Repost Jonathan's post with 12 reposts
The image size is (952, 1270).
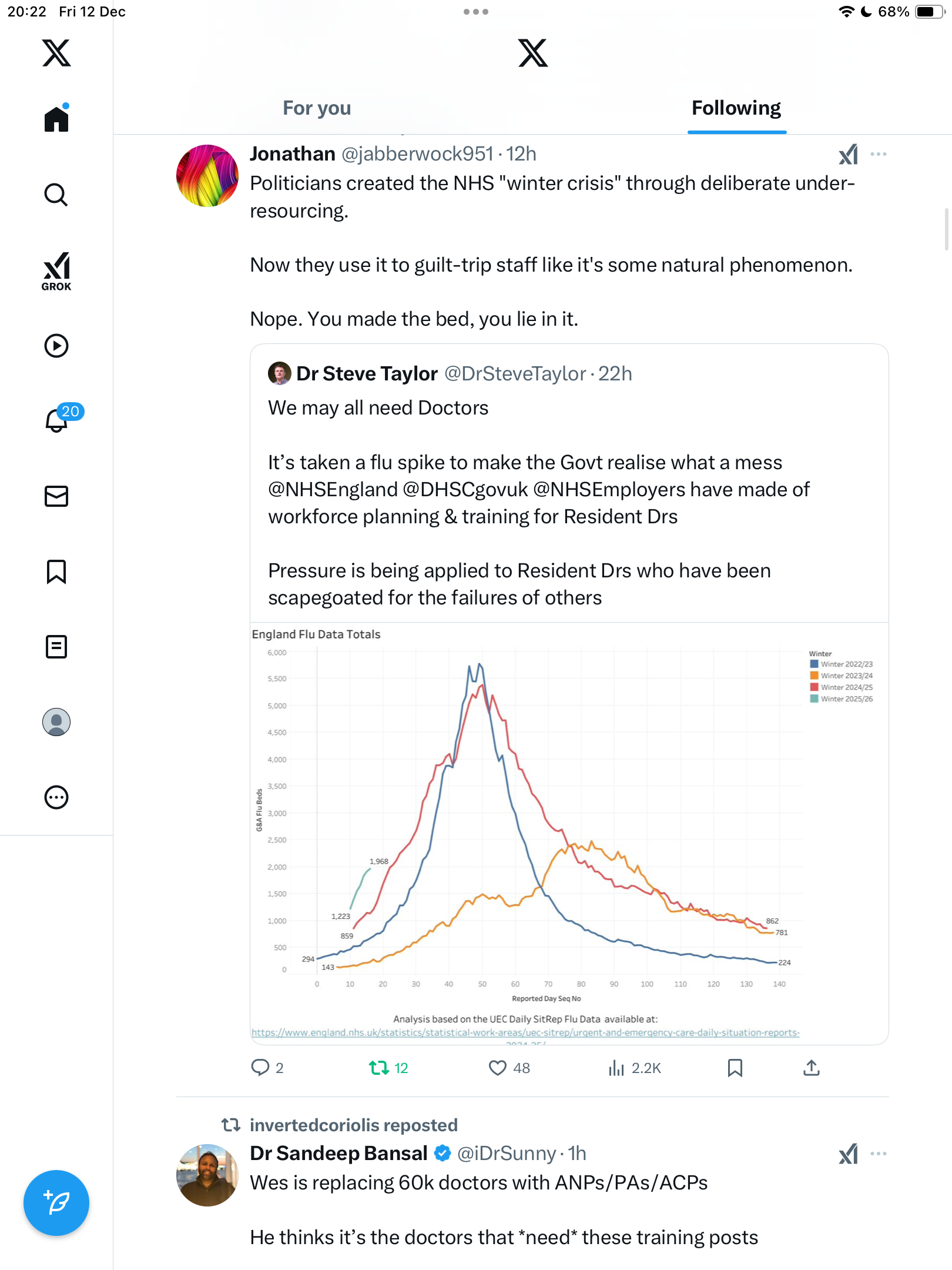379,1068
